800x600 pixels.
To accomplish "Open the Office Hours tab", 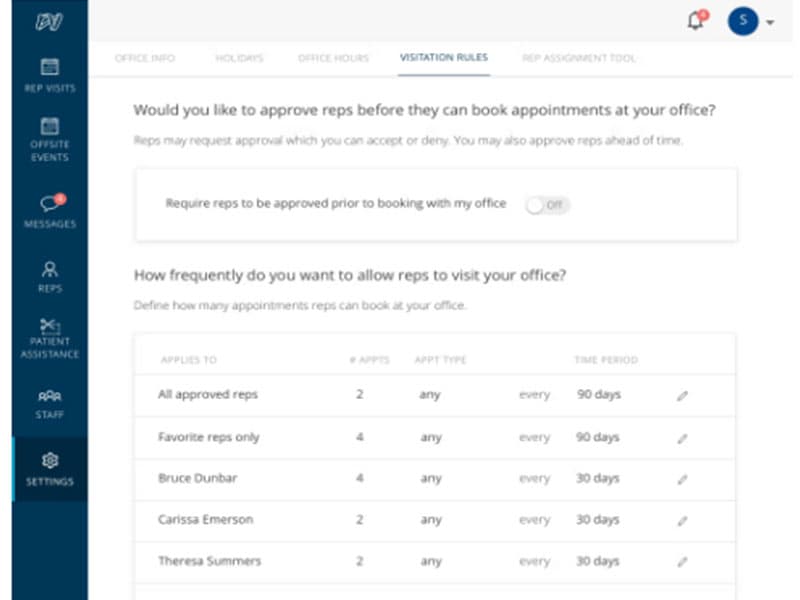I will tap(333, 58).
